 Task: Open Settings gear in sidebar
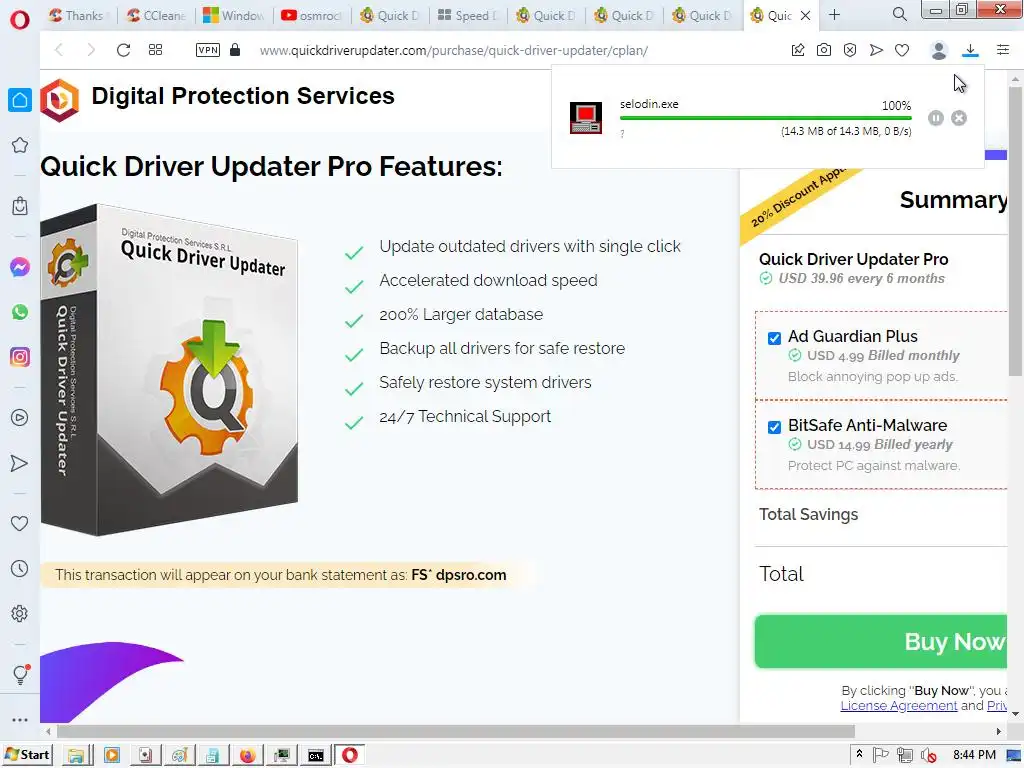[x=20, y=614]
